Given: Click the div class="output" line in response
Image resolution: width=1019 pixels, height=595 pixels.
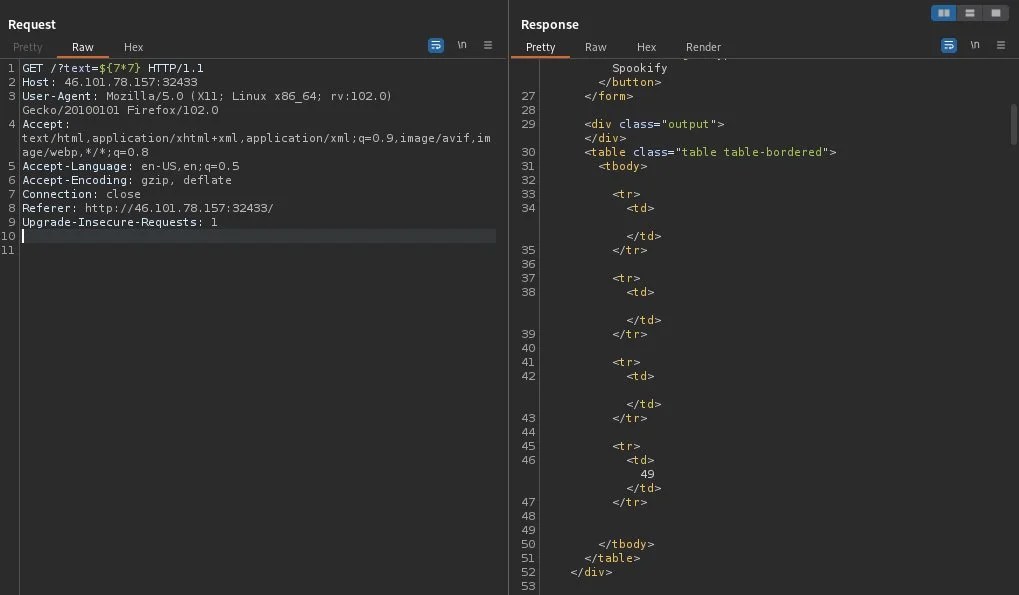Looking at the screenshot, I should [x=654, y=124].
